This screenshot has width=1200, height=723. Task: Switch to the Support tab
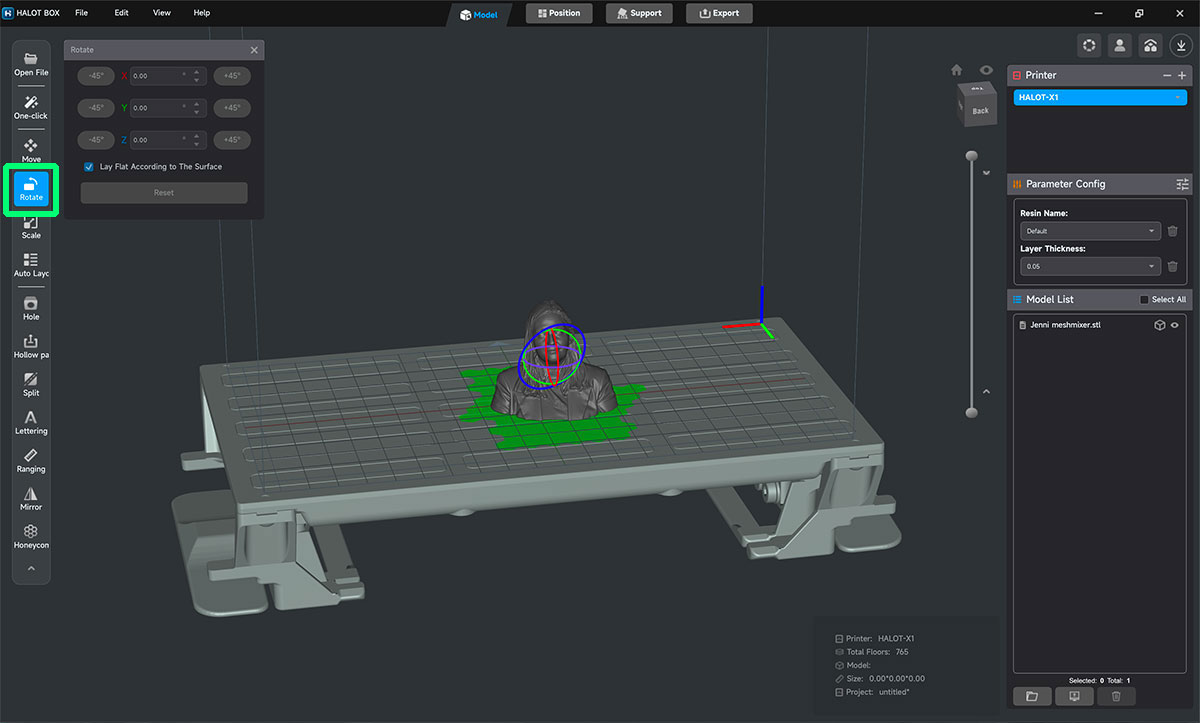639,13
